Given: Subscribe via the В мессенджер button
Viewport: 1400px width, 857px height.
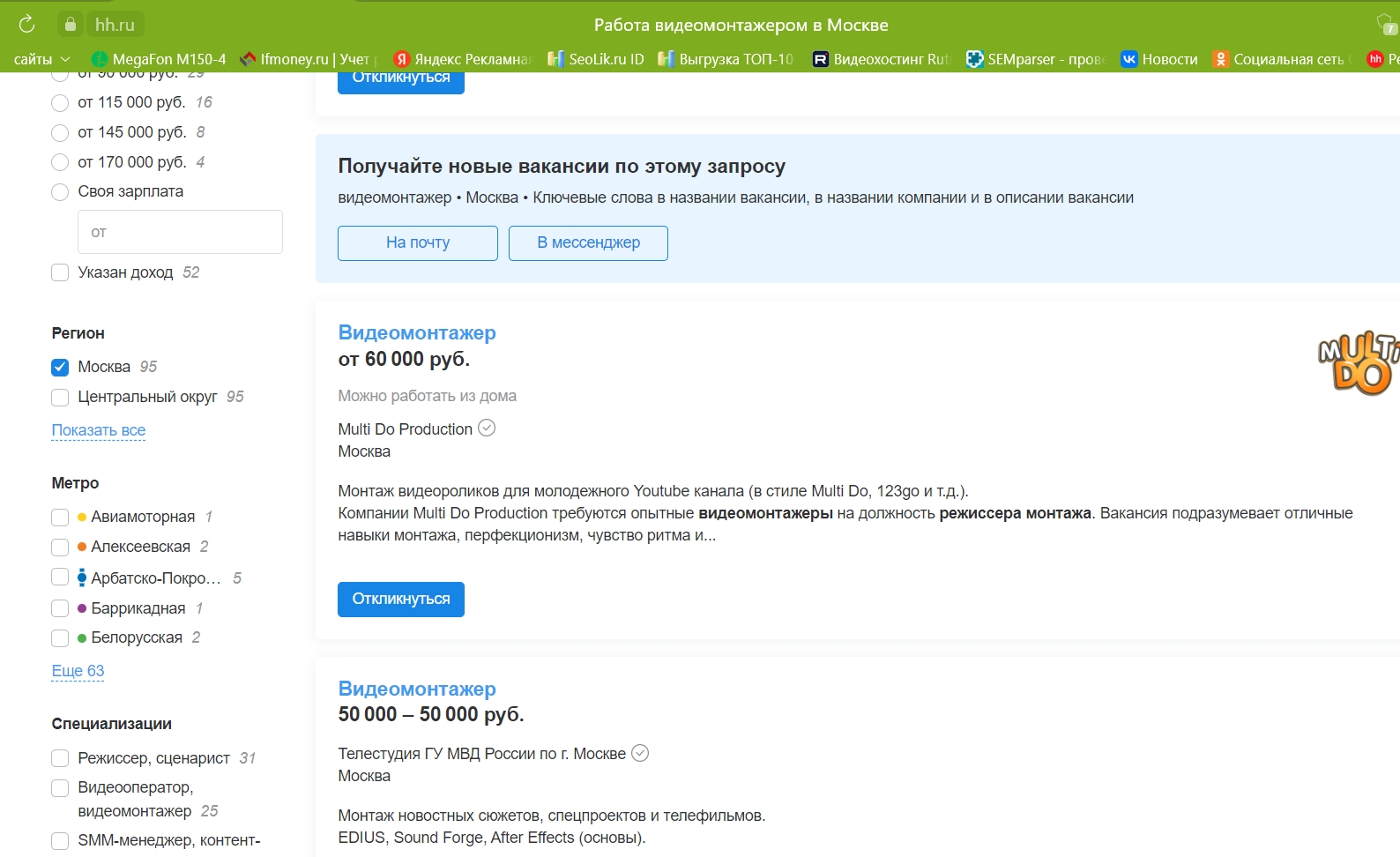Looking at the screenshot, I should click(588, 243).
